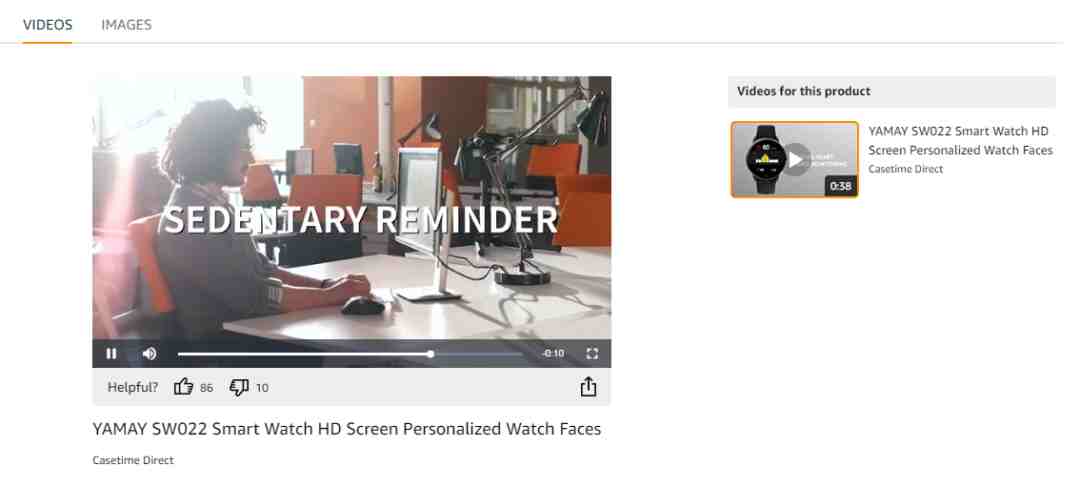Viewport: 1080px width, 487px height.
Task: Click the 10 unhelpful count
Action: (x=262, y=388)
